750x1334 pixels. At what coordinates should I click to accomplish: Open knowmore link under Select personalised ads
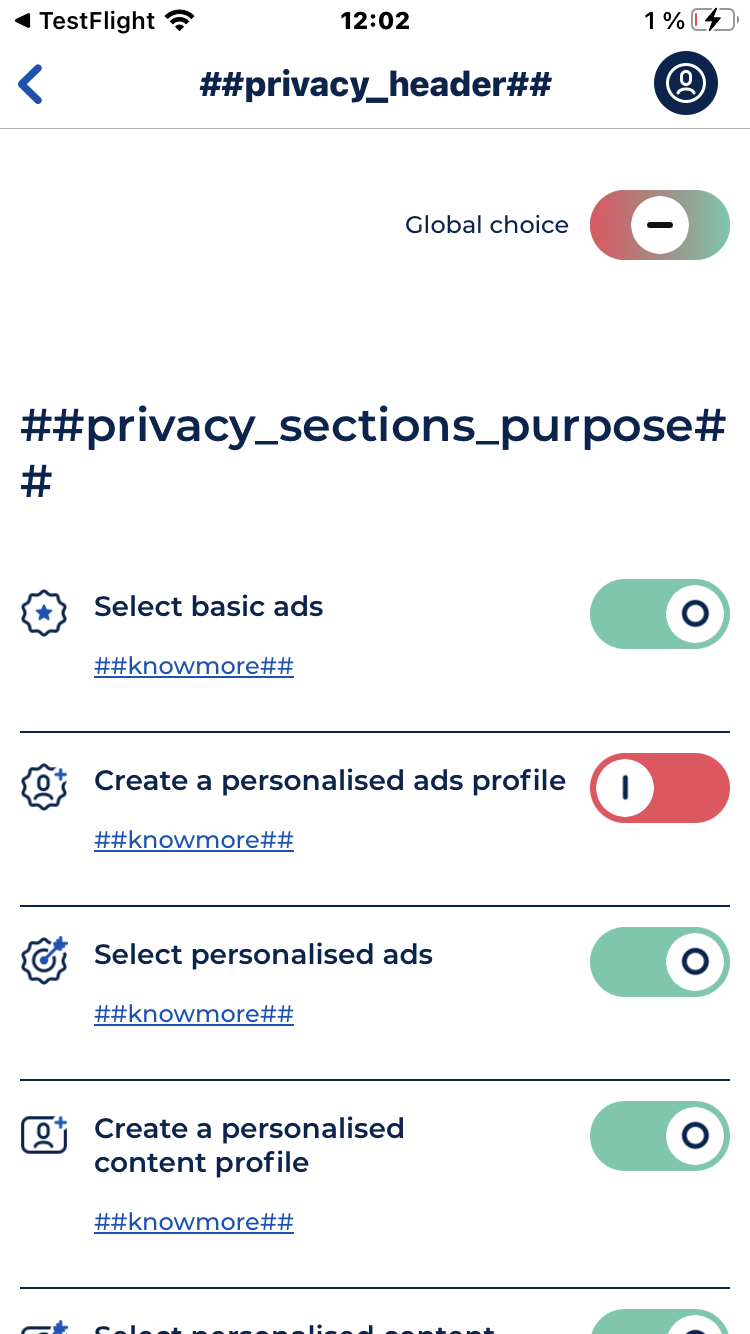(194, 1014)
